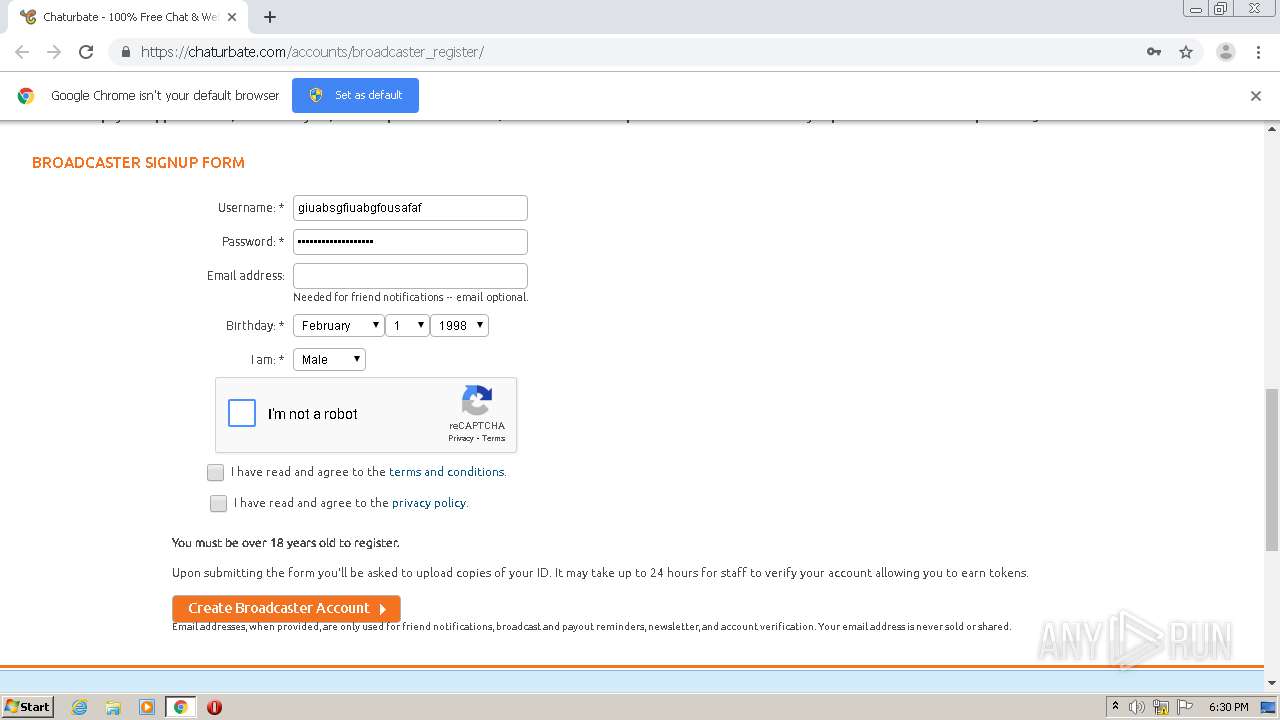Click into the Username field
1280x720 pixels.
(x=410, y=208)
